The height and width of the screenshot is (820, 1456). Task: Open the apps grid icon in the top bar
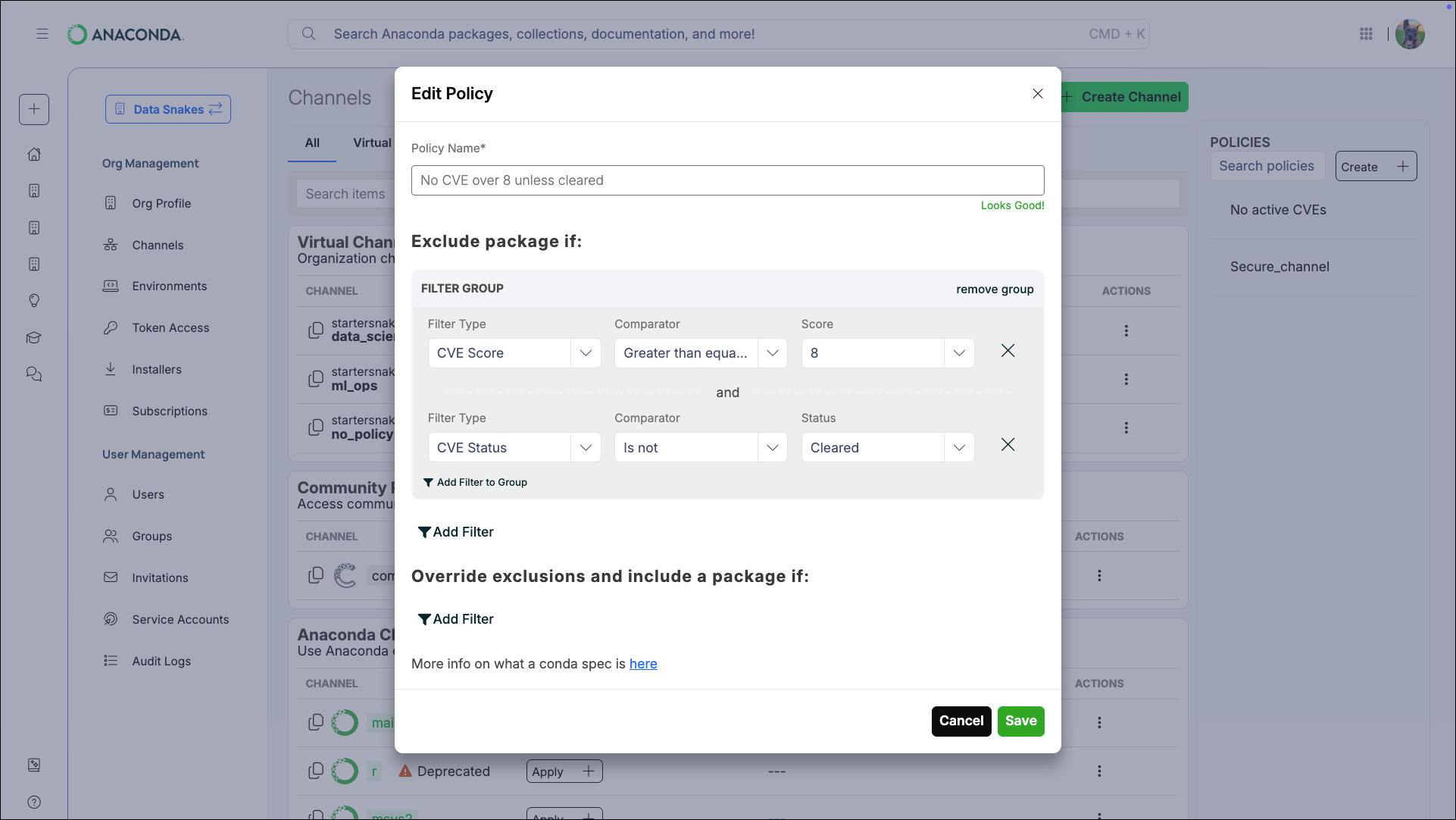click(1367, 34)
